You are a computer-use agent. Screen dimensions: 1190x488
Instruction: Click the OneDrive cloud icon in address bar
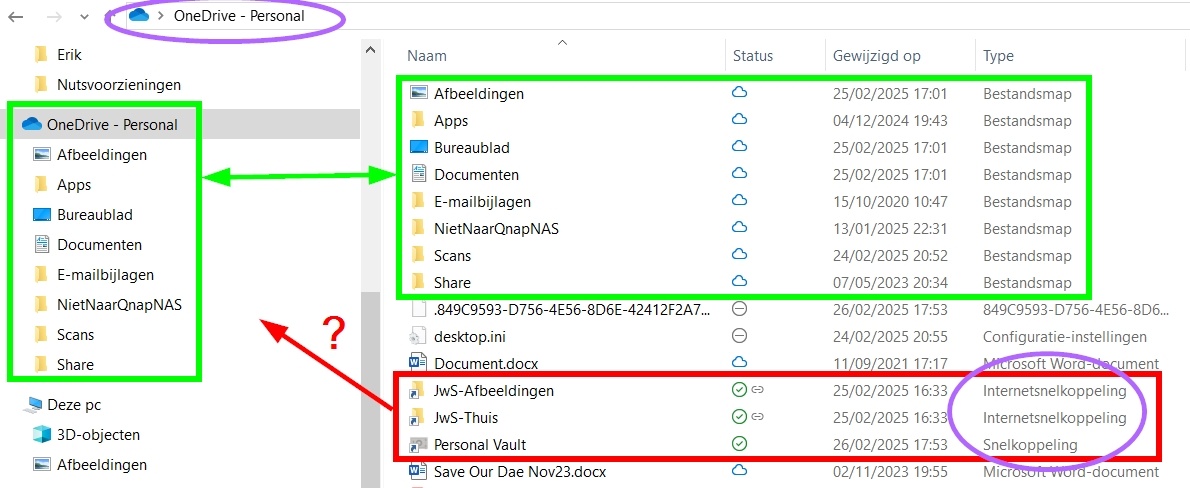pyautogui.click(x=140, y=15)
